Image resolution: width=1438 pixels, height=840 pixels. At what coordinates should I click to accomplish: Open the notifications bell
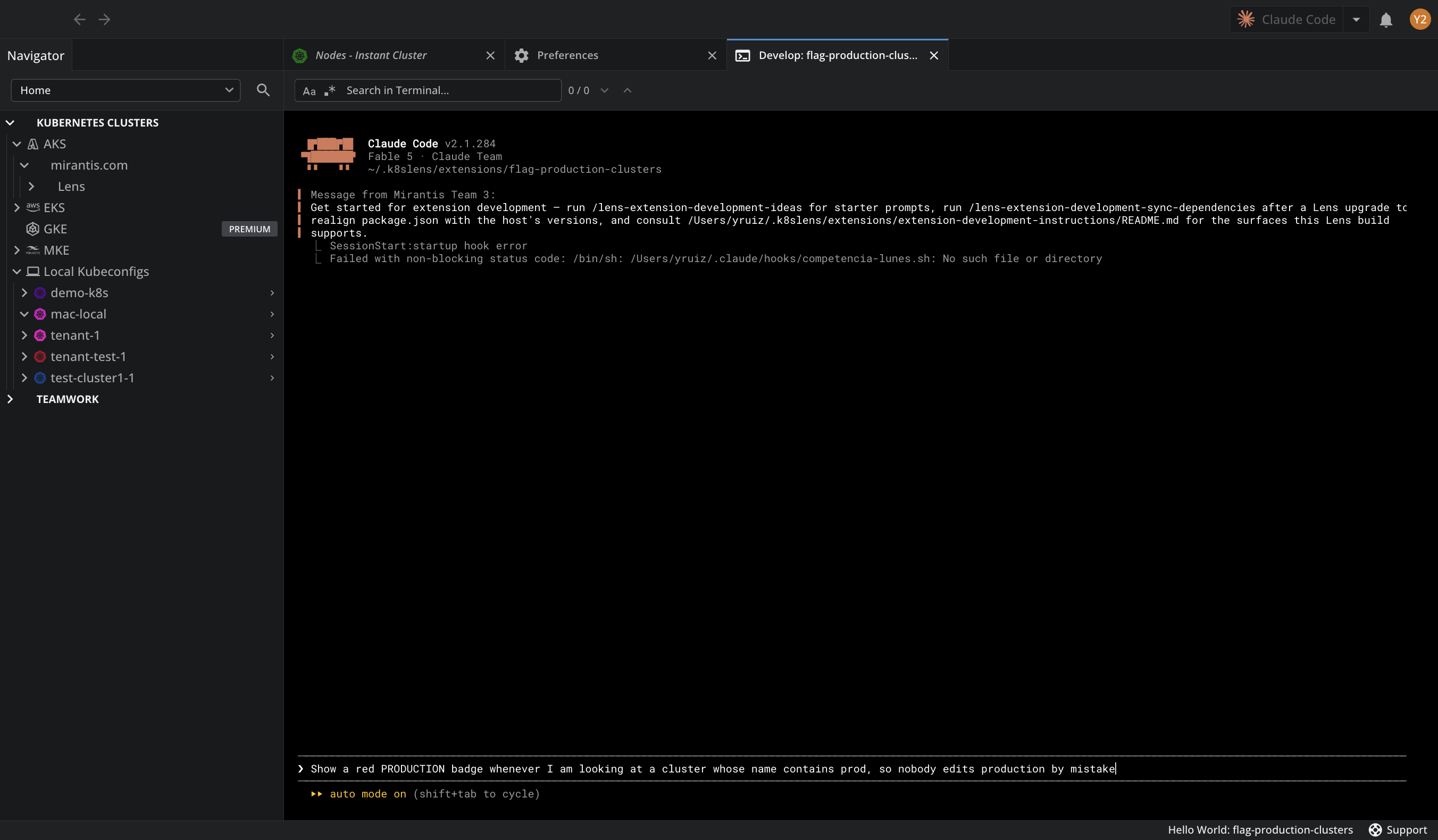pos(1386,20)
